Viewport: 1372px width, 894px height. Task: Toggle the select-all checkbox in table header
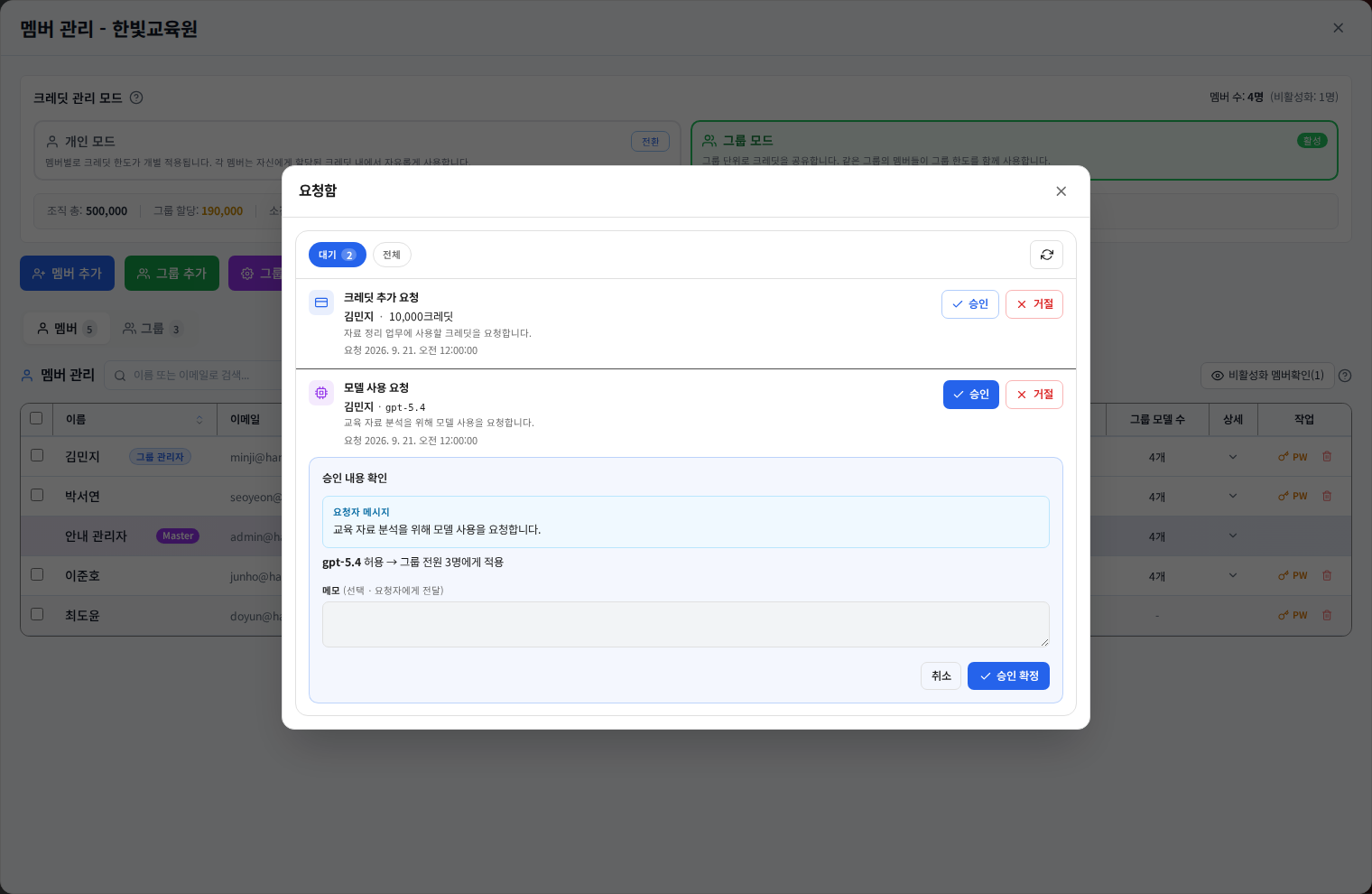pos(36,418)
